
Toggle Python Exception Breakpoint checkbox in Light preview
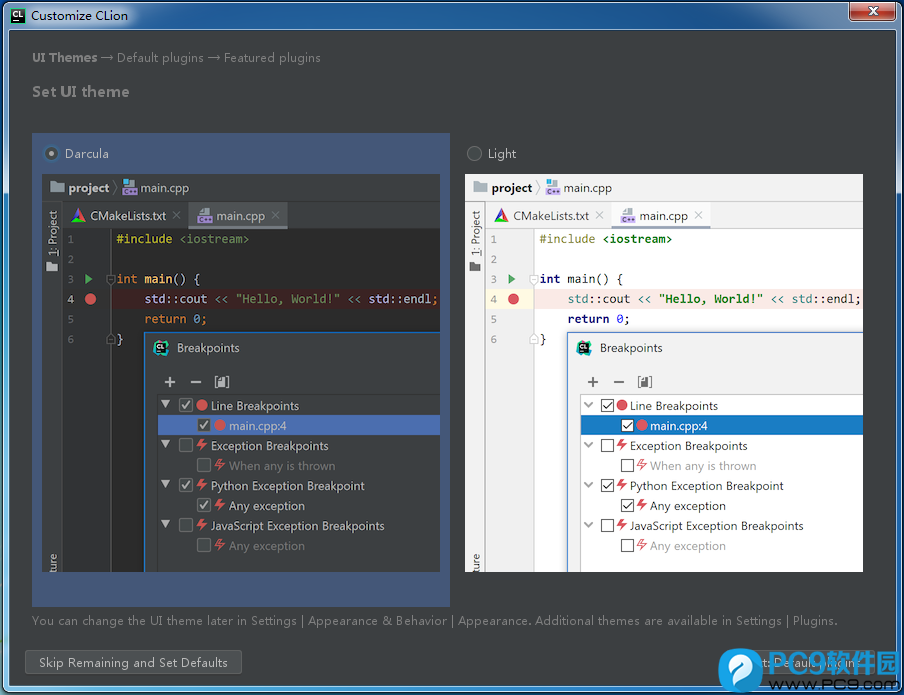[607, 485]
